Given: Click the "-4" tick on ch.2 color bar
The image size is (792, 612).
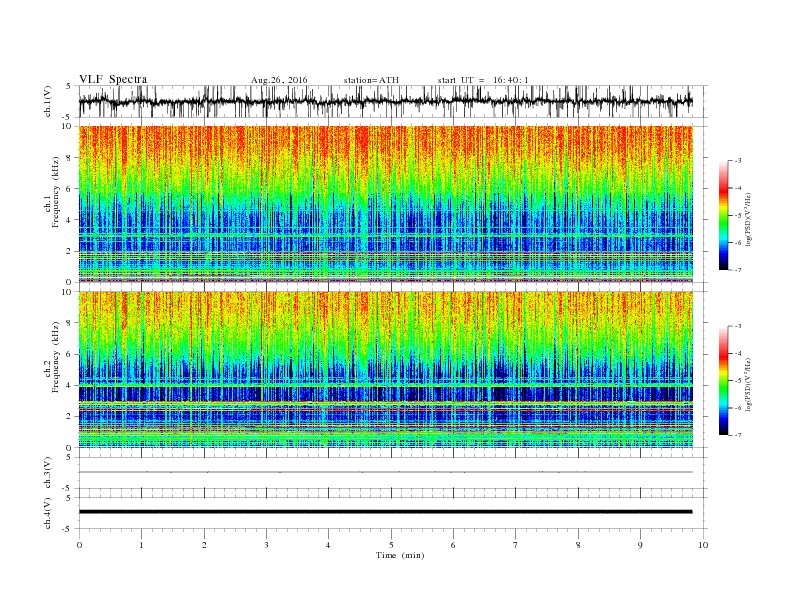Looking at the screenshot, I should 737,353.
